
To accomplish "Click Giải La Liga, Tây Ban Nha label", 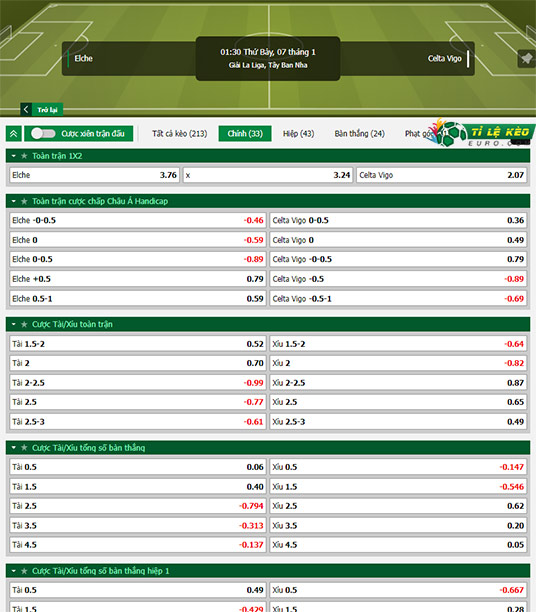I will [x=268, y=65].
